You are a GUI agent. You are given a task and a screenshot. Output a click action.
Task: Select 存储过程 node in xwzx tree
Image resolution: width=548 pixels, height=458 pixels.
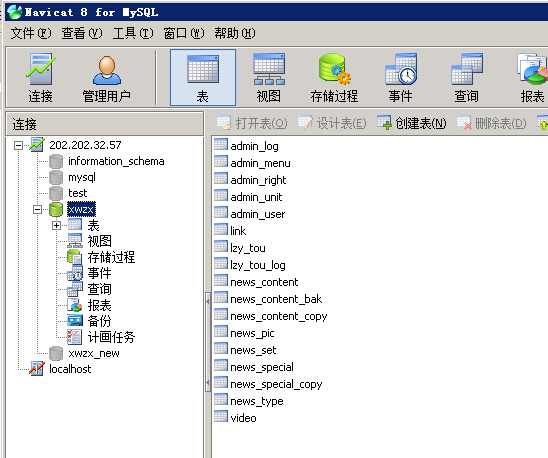coord(111,257)
